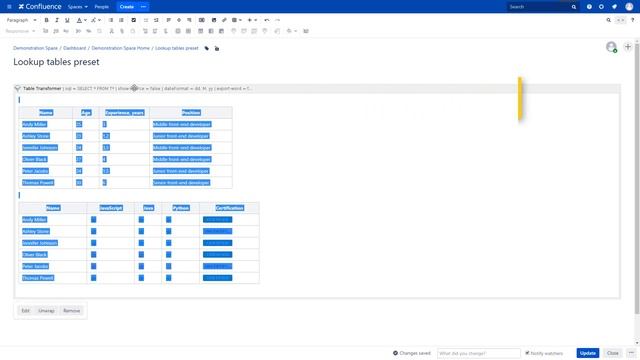This screenshot has height=360, width=640.
Task: Open the ellipsis menu next to Close
Action: pos(631,353)
